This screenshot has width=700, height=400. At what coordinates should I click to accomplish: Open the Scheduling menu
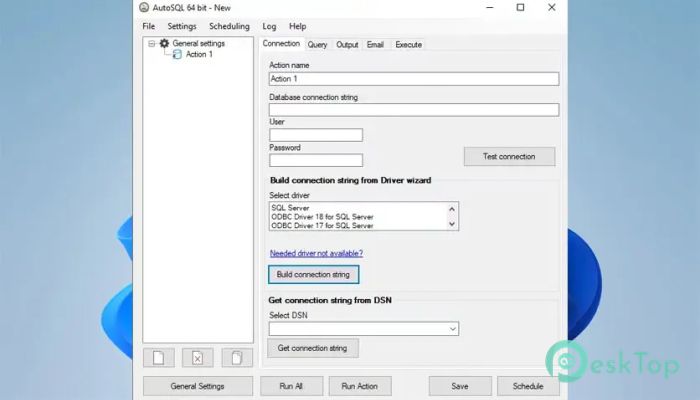[229, 26]
